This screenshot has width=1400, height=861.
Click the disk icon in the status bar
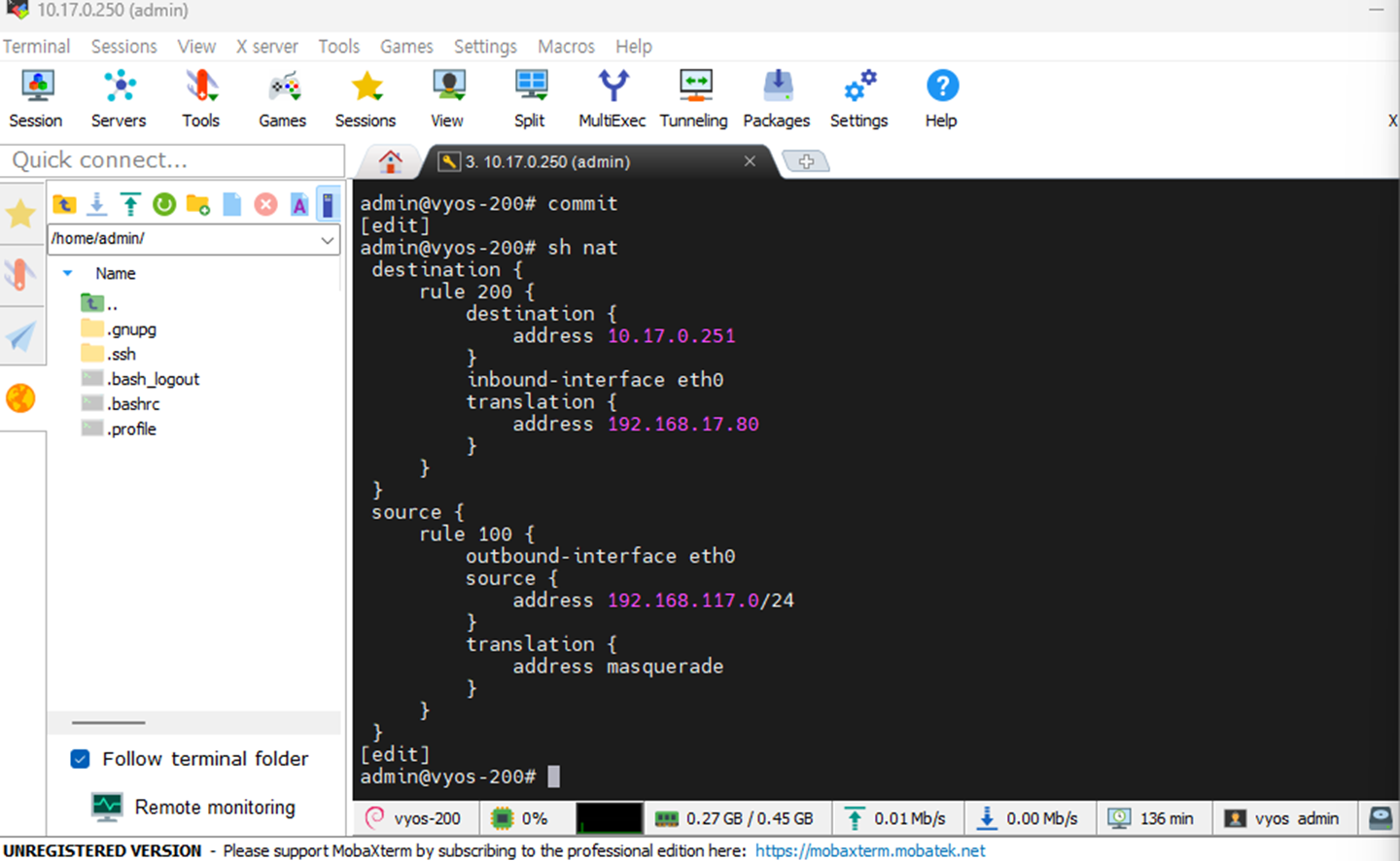[1381, 818]
